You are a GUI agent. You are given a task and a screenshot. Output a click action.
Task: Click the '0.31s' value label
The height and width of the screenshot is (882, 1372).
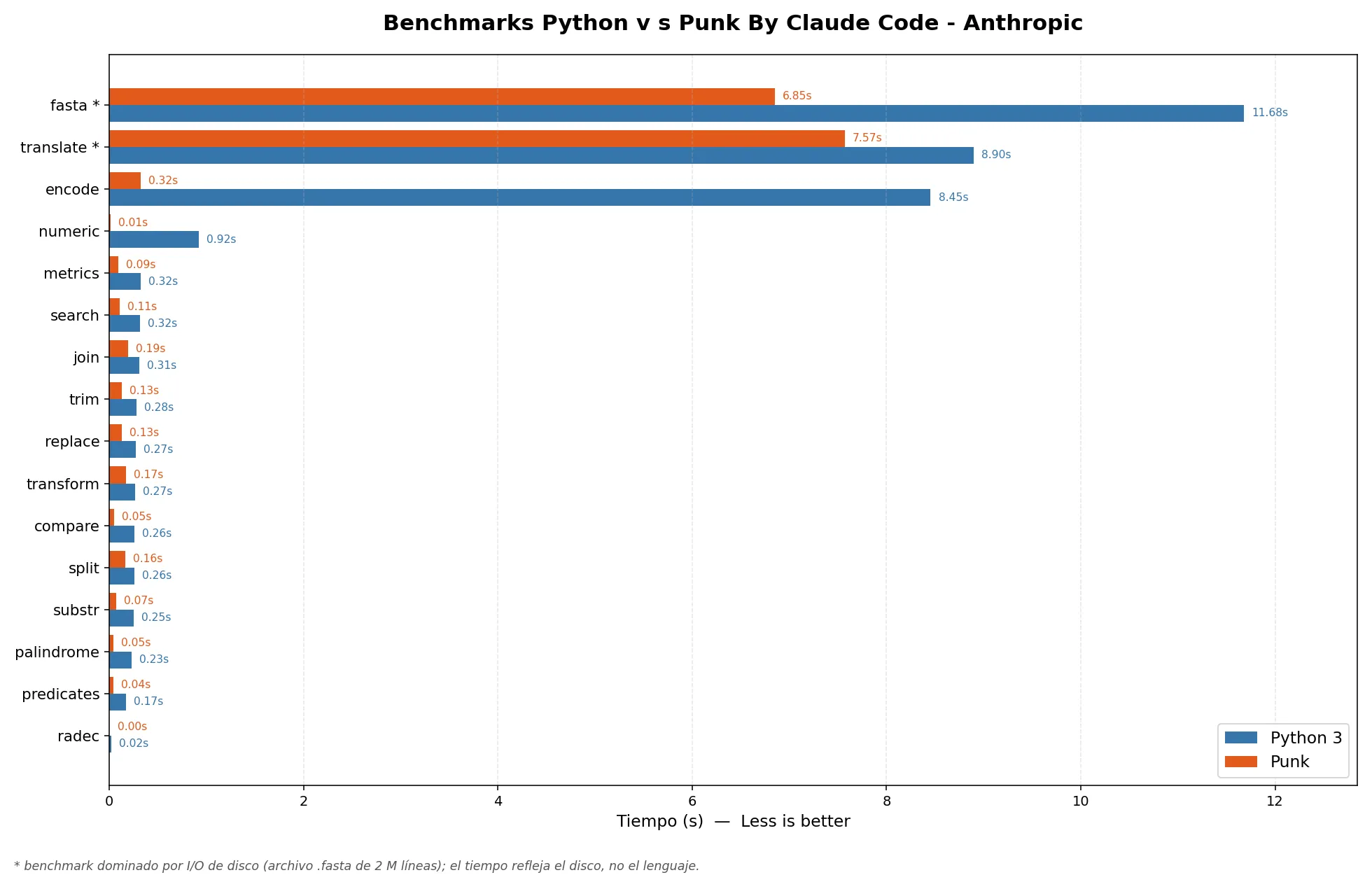click(x=162, y=365)
